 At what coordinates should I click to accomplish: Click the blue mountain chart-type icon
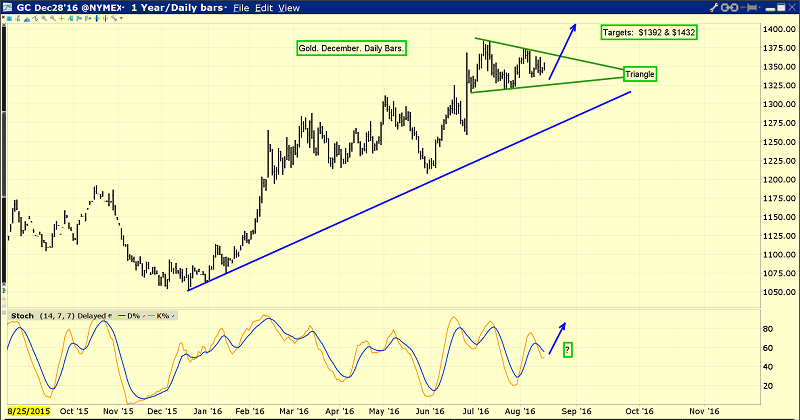point(27,19)
